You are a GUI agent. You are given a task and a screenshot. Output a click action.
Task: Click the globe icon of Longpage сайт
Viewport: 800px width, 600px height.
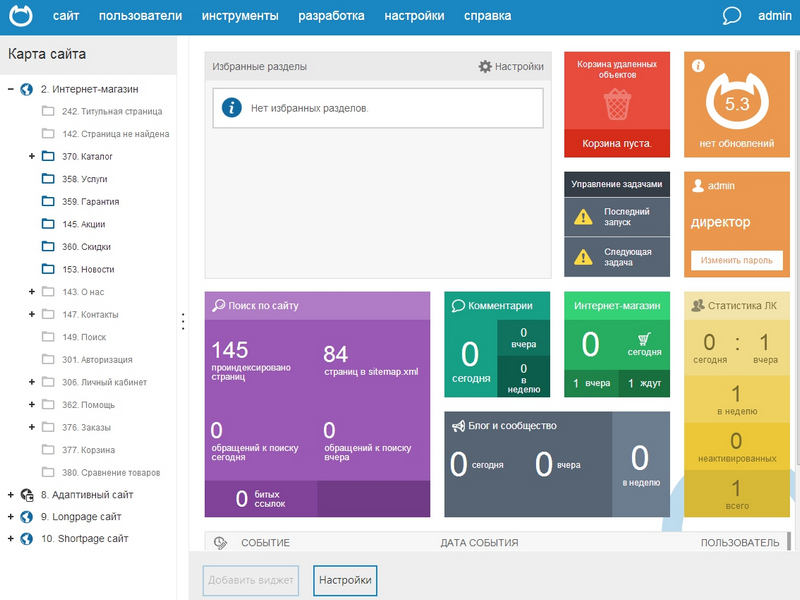tap(27, 517)
